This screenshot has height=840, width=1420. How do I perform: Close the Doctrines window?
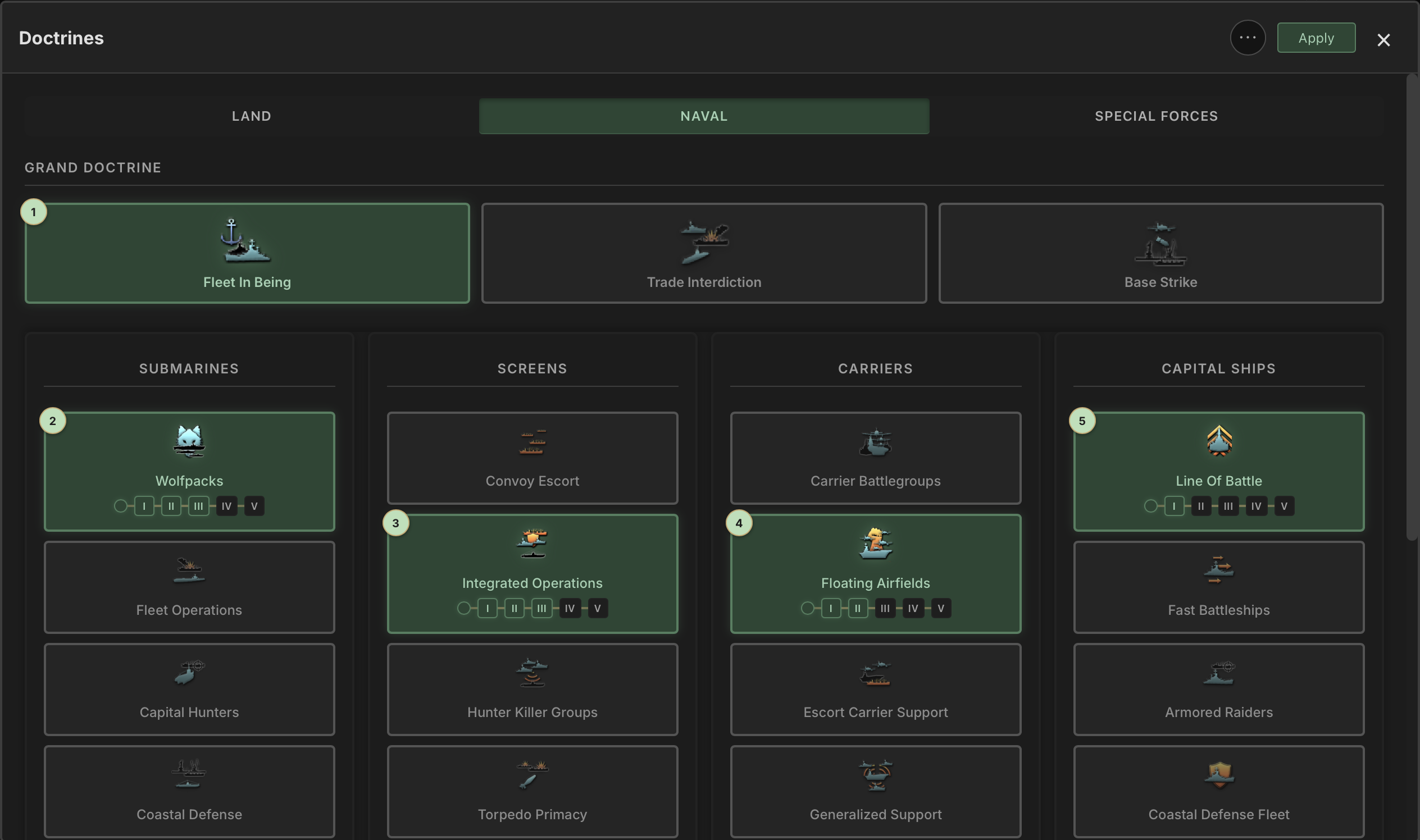click(x=1383, y=40)
